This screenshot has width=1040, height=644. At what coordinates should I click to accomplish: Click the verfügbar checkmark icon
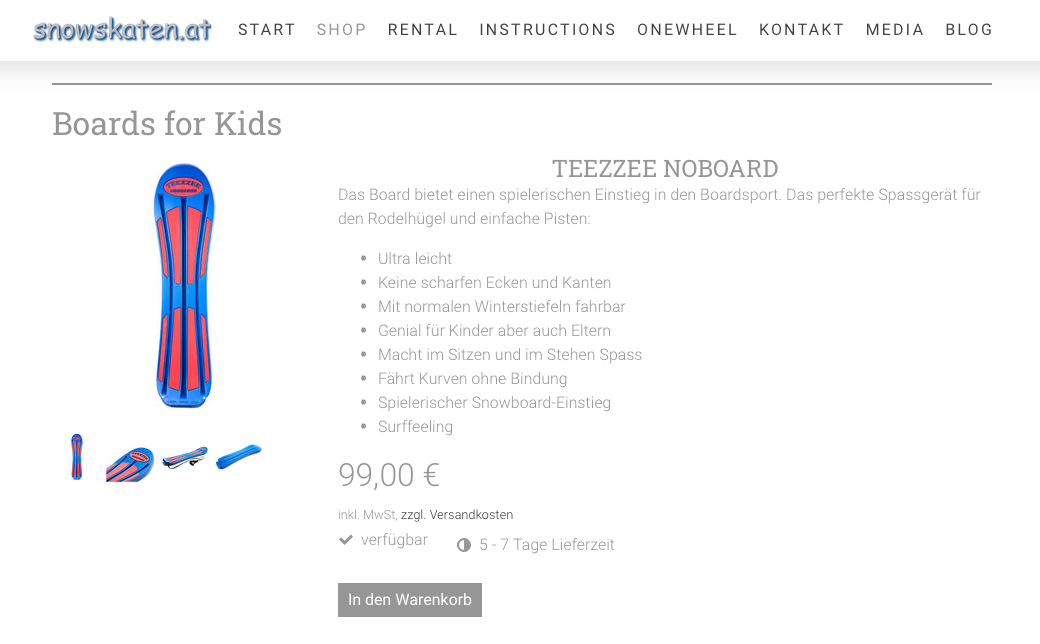(346, 540)
